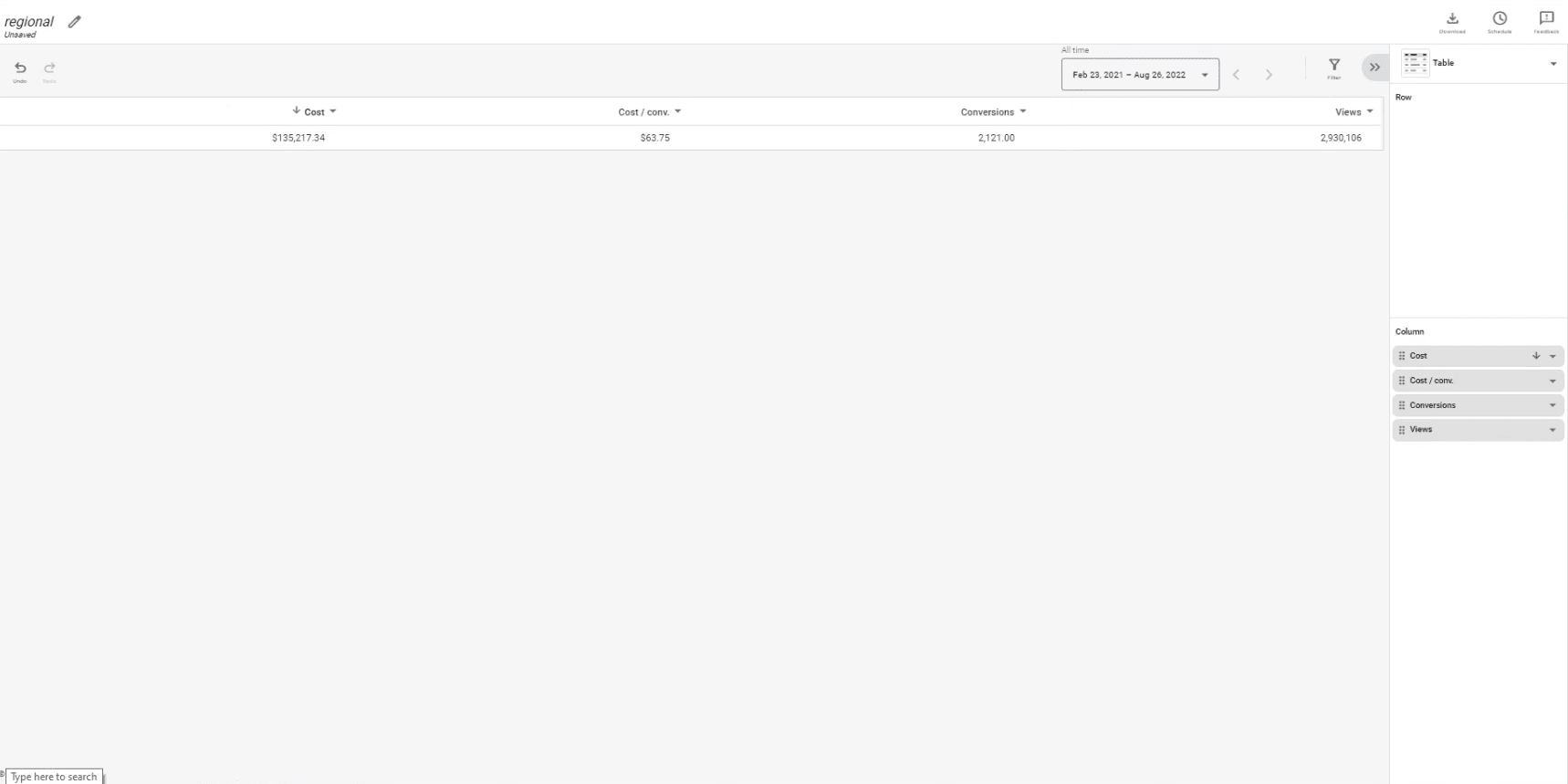
Task: Select the Views chip in Column panel
Action: pyautogui.click(x=1460, y=430)
